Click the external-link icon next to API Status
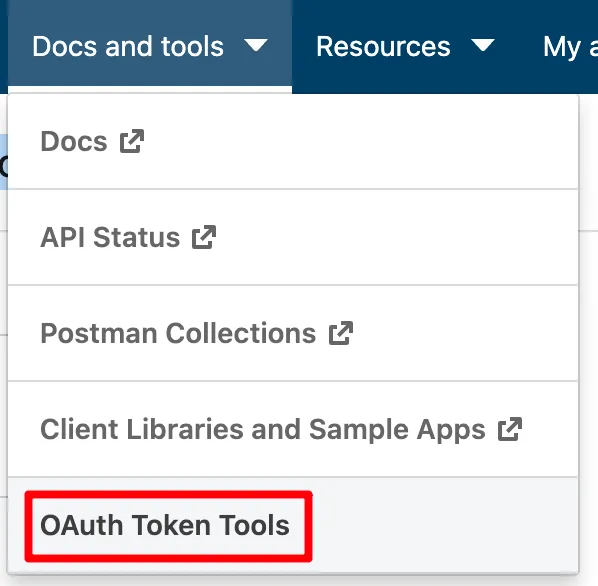The image size is (598, 586). [204, 237]
